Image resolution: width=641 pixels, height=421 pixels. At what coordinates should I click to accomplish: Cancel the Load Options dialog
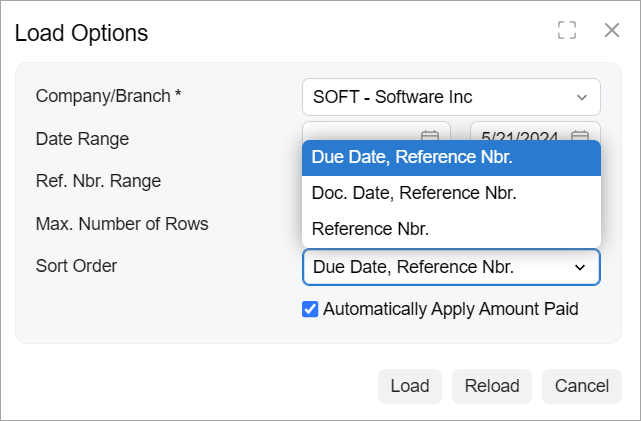(x=582, y=386)
